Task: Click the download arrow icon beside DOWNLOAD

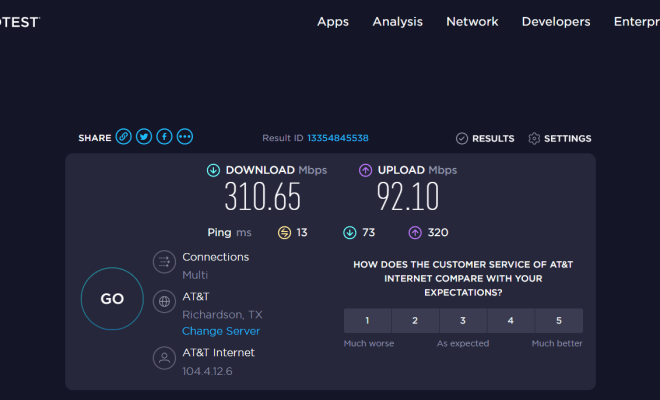Action: point(213,170)
